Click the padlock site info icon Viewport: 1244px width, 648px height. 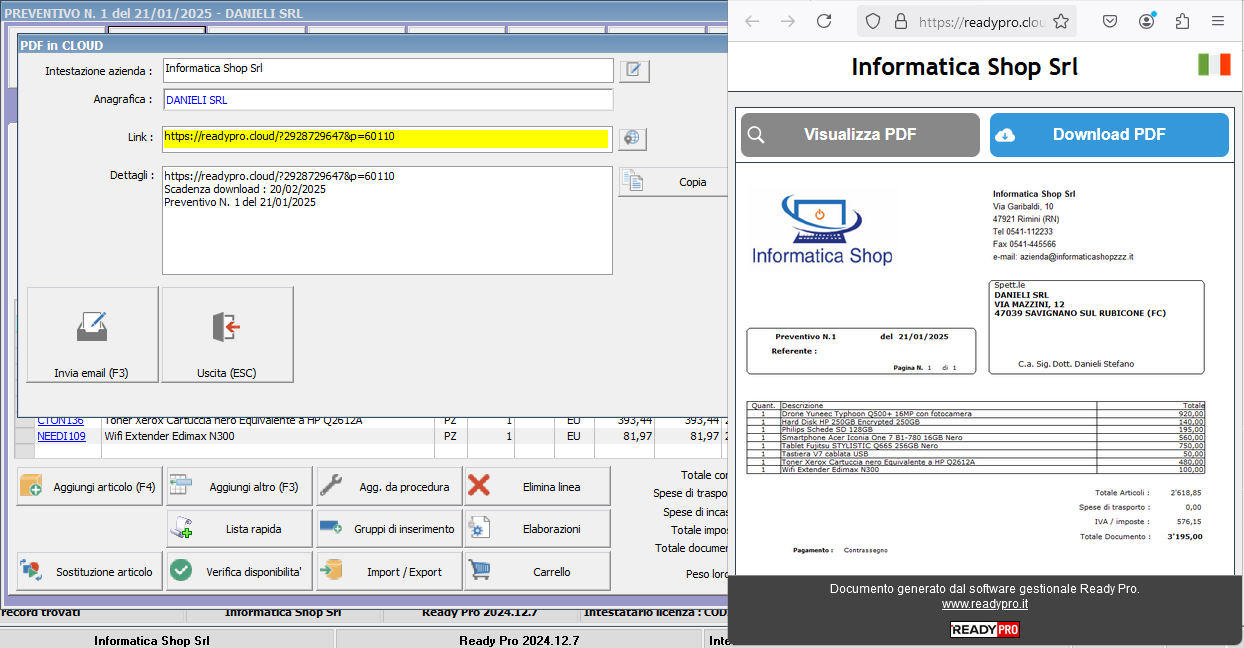coord(900,21)
